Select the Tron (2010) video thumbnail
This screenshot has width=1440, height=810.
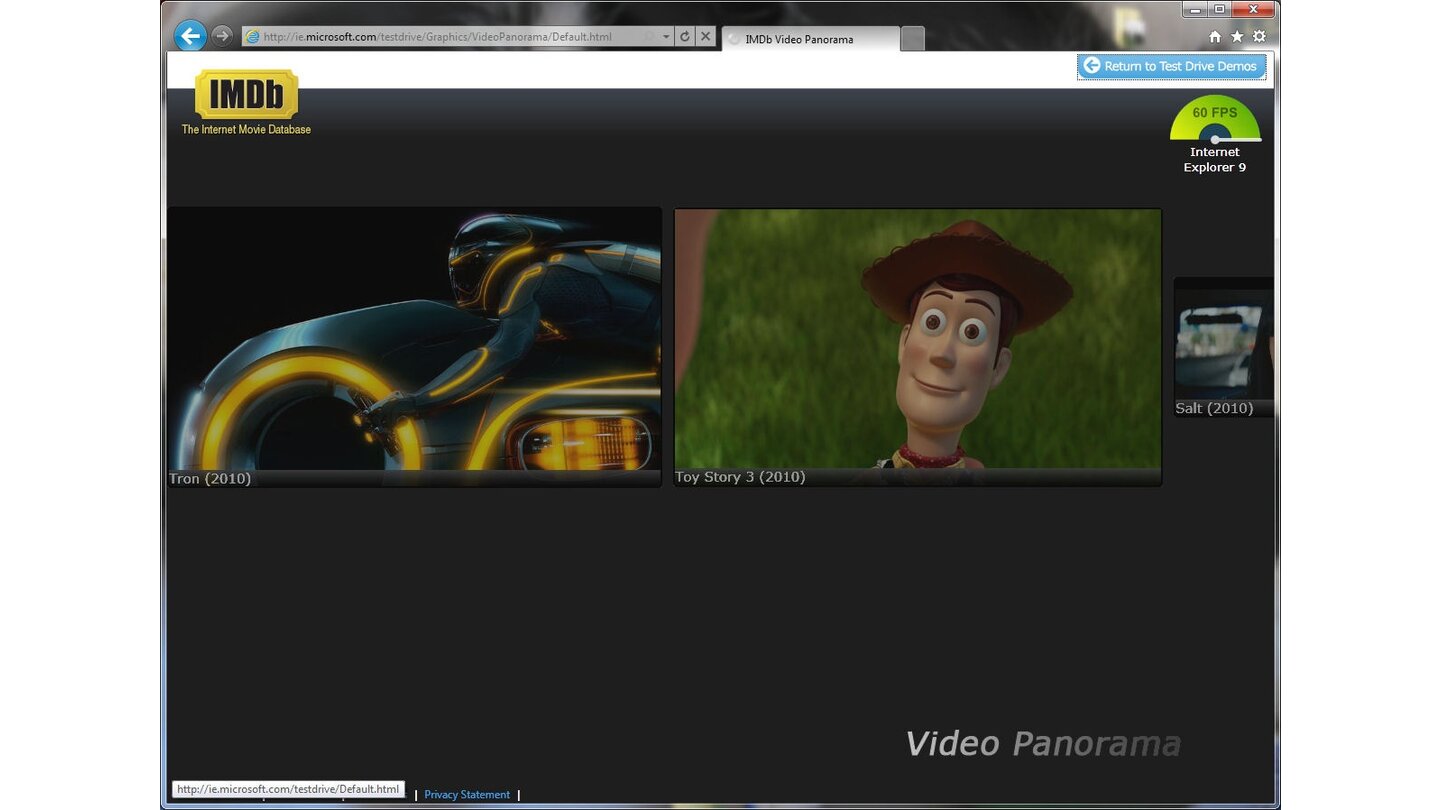414,347
